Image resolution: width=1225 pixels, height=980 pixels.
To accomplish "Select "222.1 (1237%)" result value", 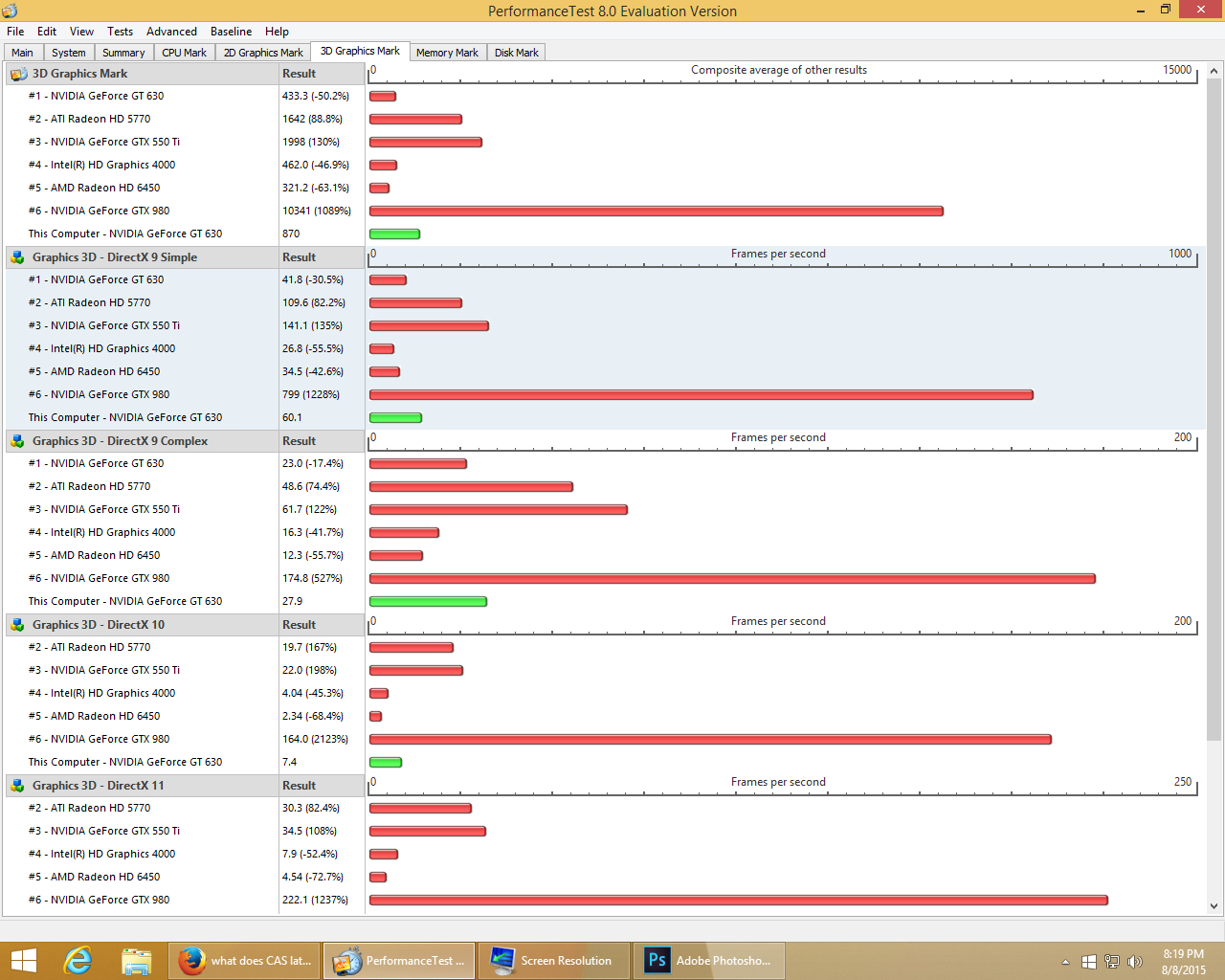I will [x=315, y=901].
